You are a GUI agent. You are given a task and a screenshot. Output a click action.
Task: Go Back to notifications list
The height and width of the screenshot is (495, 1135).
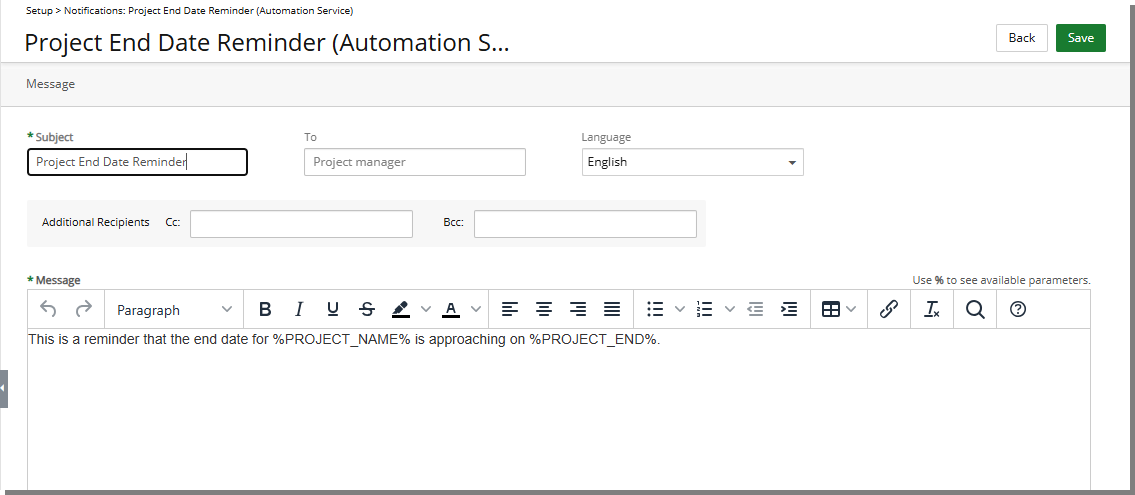click(1021, 38)
